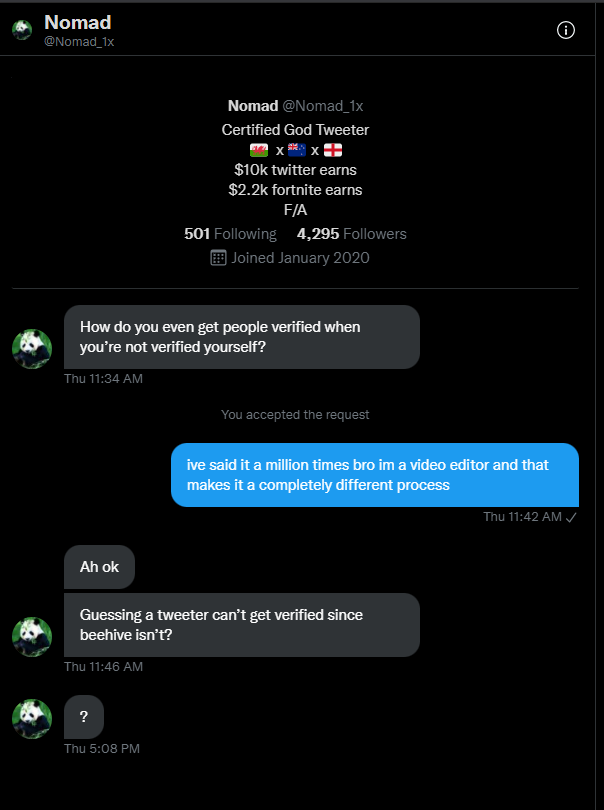This screenshot has width=604, height=810.
Task: Click the small panda avatar in the header
Action: pyautogui.click(x=22, y=30)
